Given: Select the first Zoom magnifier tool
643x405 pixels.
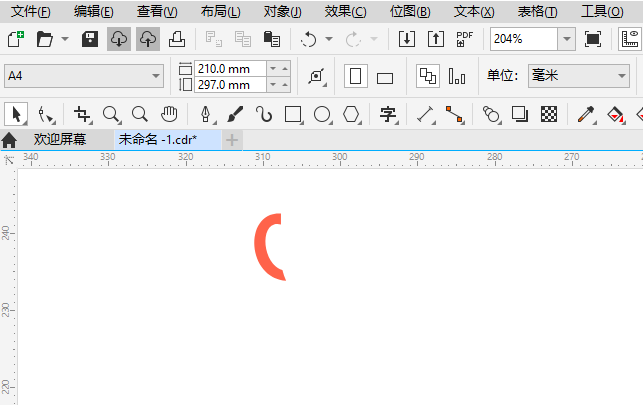Looking at the screenshot, I should pyautogui.click(x=112, y=114).
